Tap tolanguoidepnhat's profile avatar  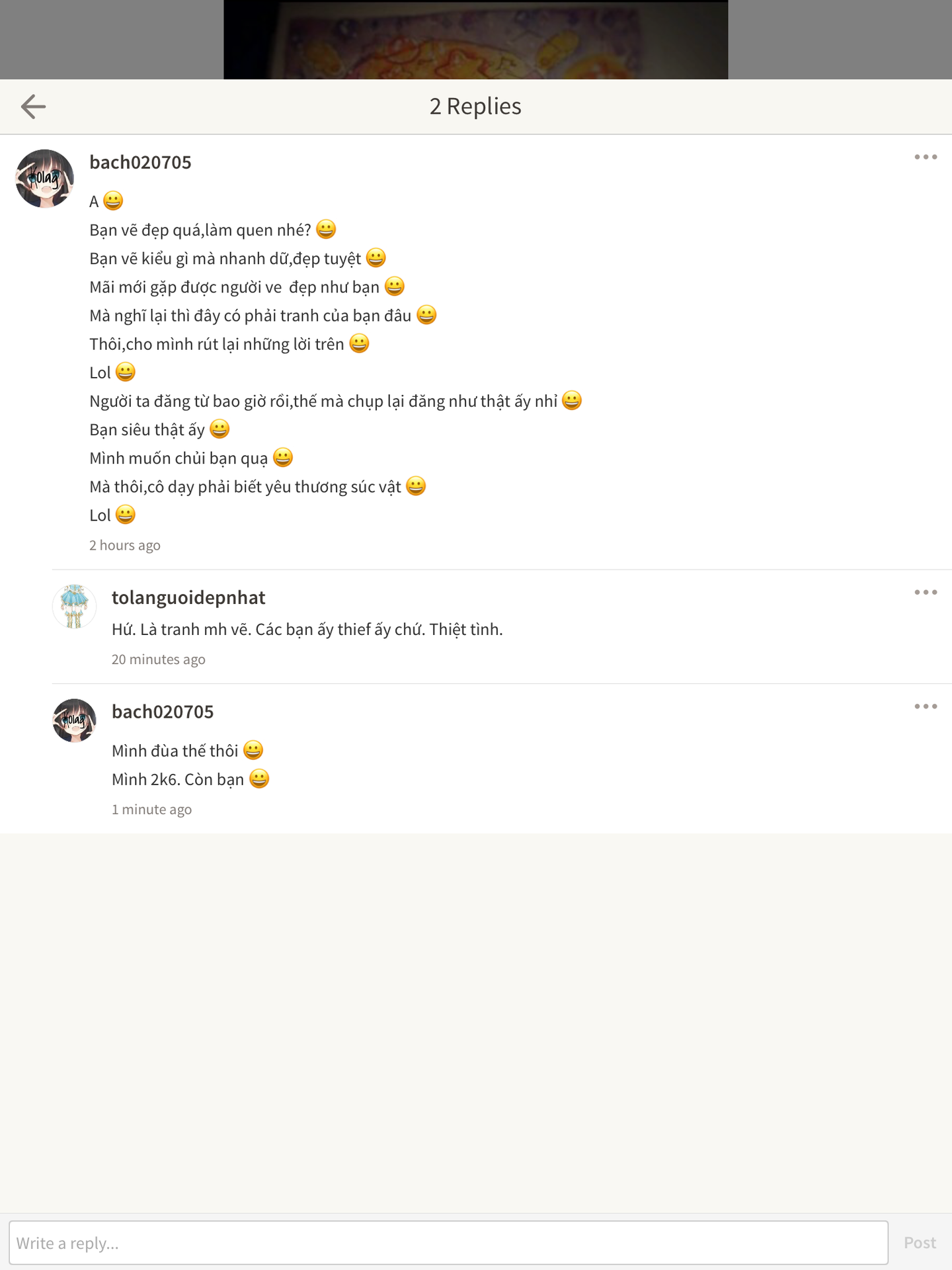(x=74, y=607)
